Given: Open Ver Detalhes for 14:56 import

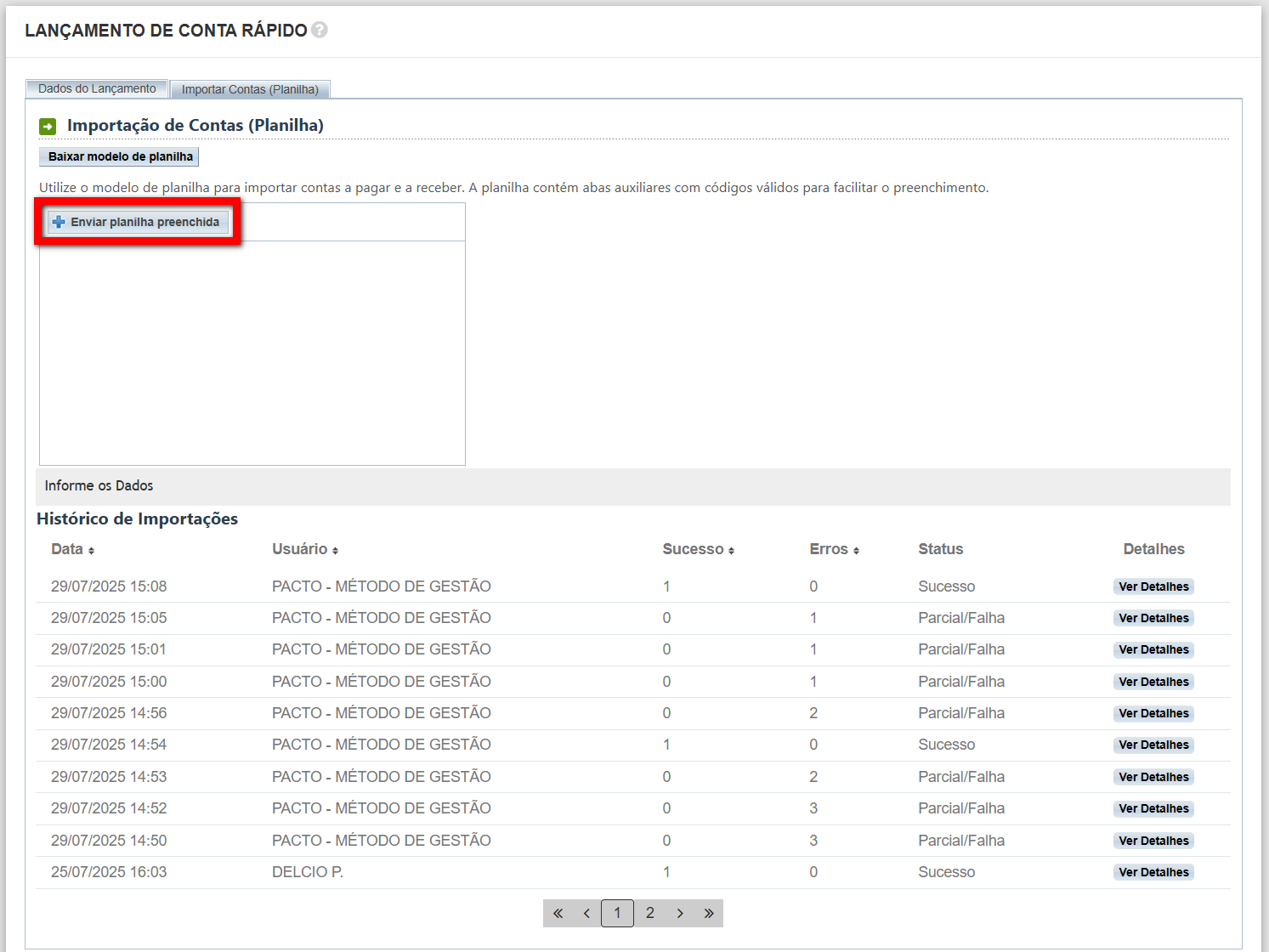Looking at the screenshot, I should pyautogui.click(x=1153, y=713).
